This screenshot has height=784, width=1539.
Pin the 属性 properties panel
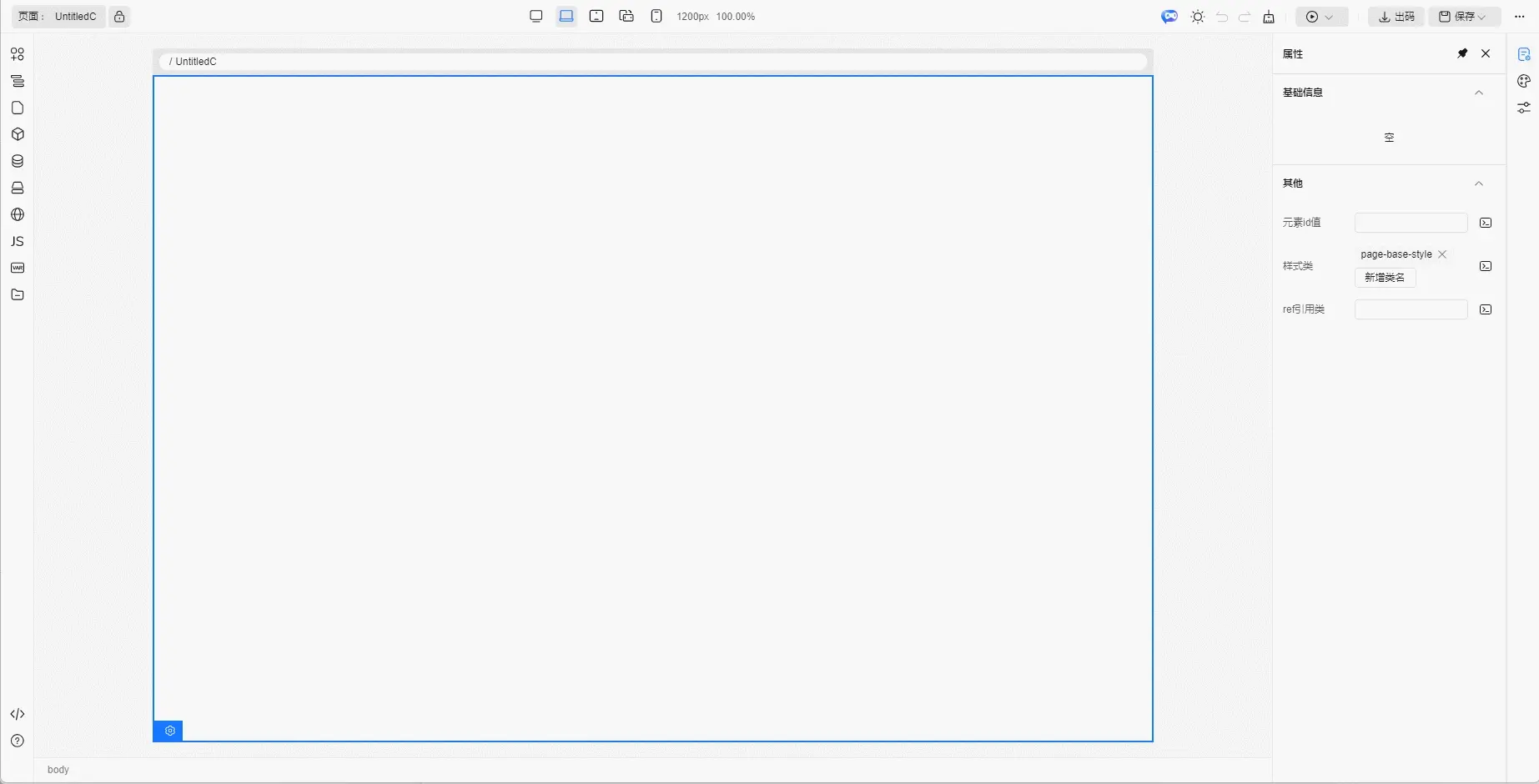[x=1462, y=53]
